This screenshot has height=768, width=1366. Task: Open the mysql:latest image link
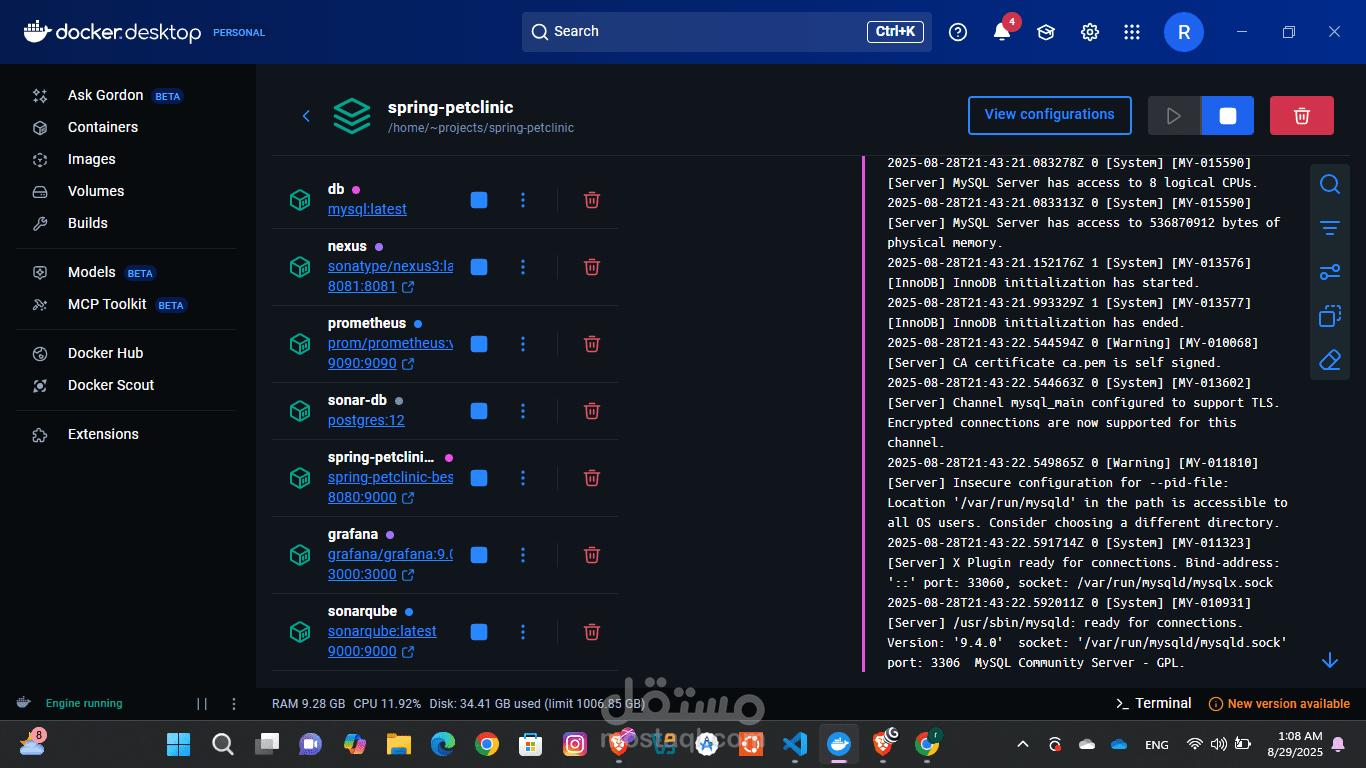(367, 209)
